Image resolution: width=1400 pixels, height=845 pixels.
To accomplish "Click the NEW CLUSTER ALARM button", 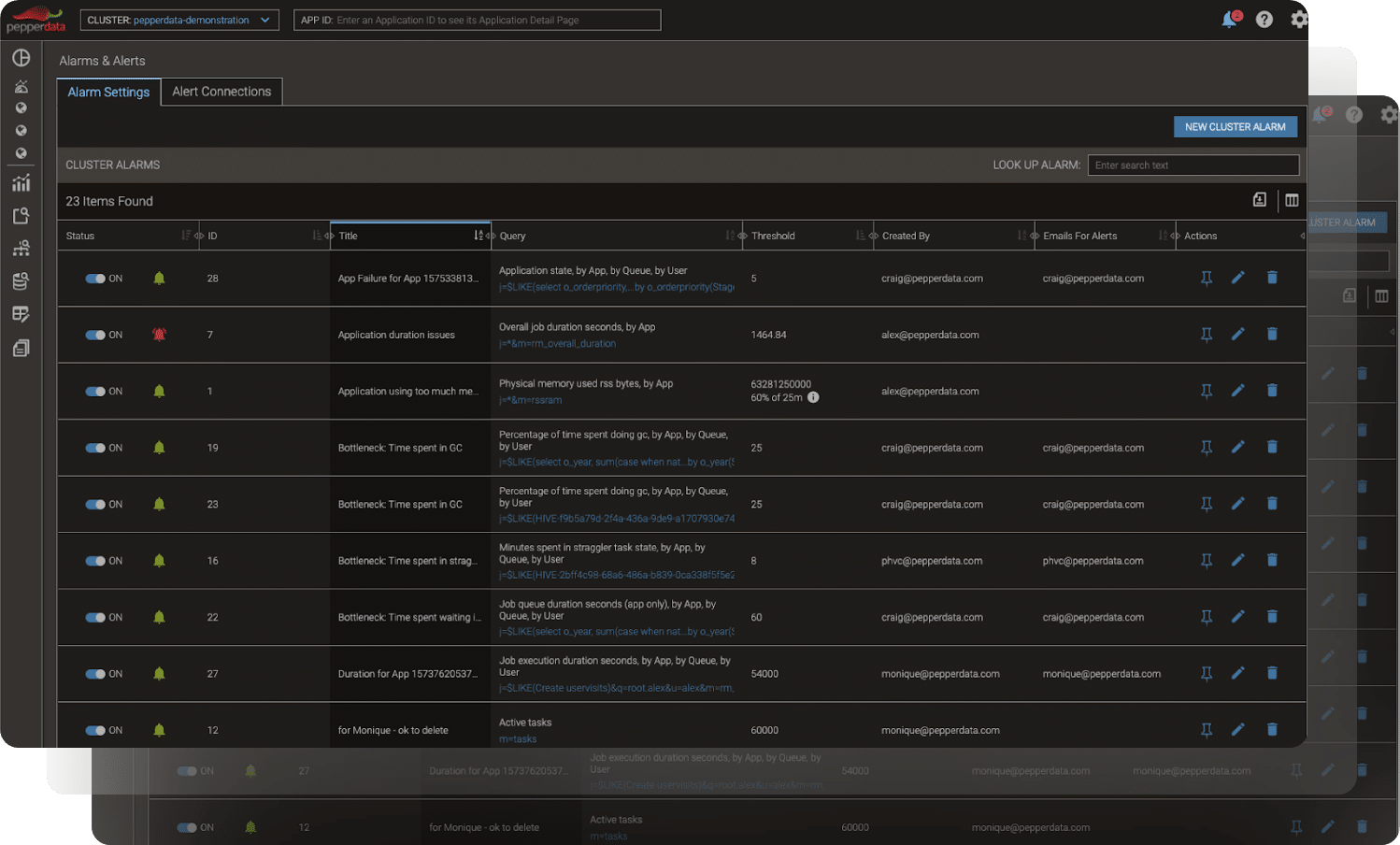I will coord(1235,127).
